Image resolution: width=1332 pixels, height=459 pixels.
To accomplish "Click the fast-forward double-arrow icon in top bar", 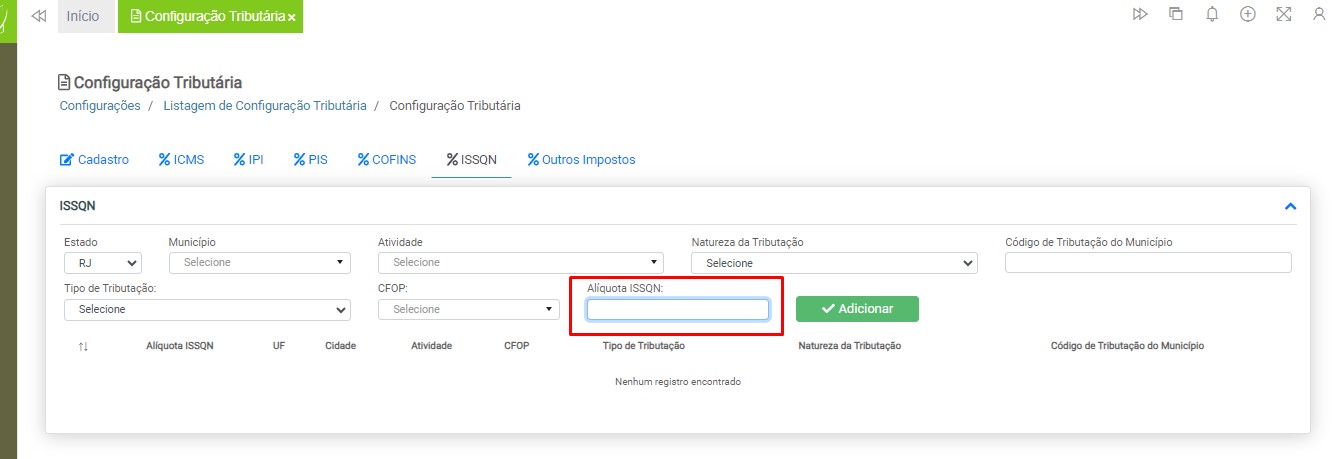I will (x=1139, y=14).
